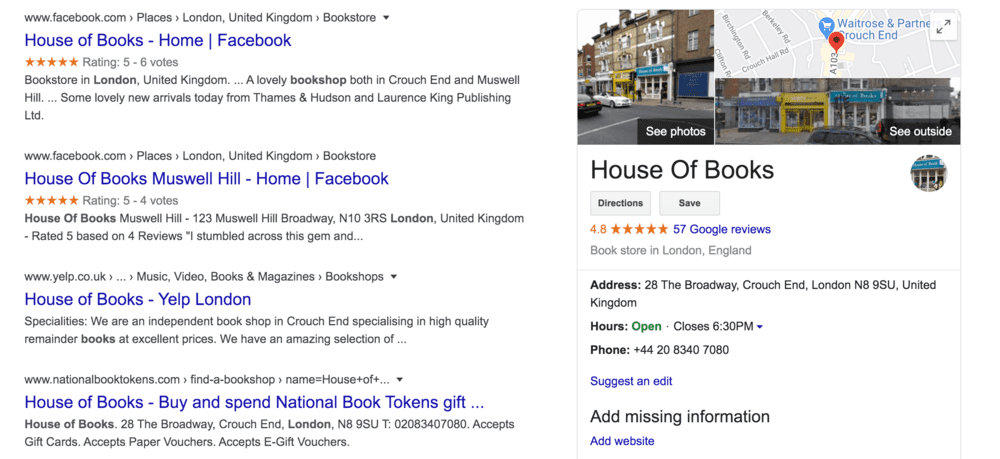Click the 4.8 rating number
This screenshot has width=1000, height=459.
598,230
